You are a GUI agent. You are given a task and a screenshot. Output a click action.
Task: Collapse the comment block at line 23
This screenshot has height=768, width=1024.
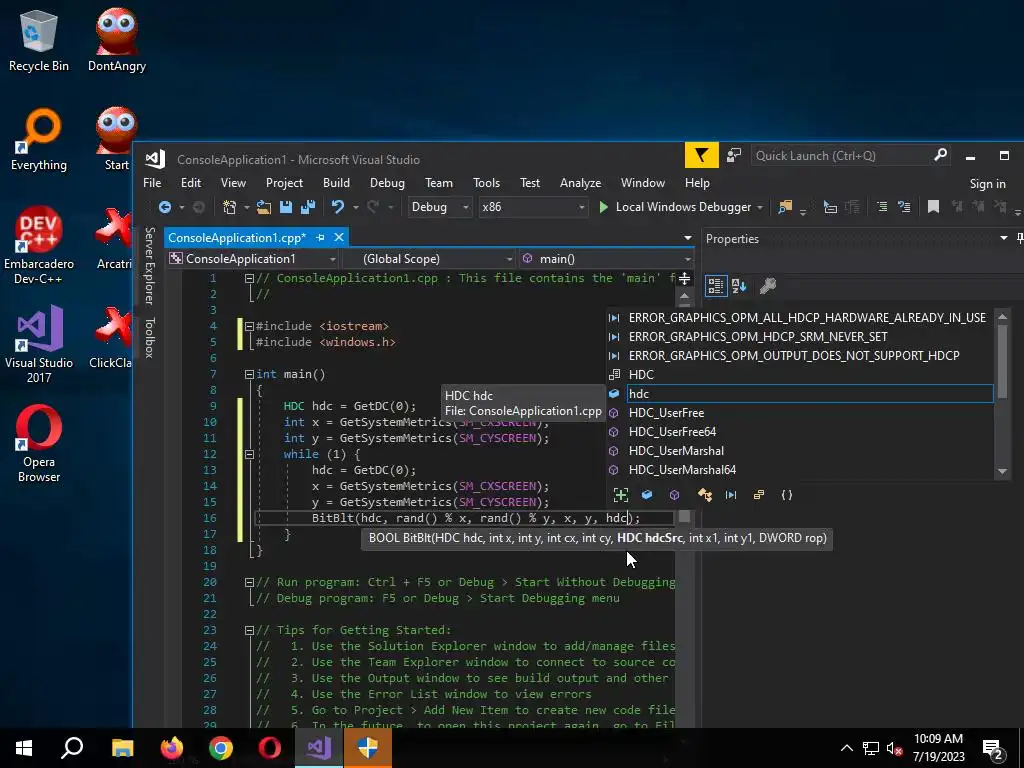point(249,631)
